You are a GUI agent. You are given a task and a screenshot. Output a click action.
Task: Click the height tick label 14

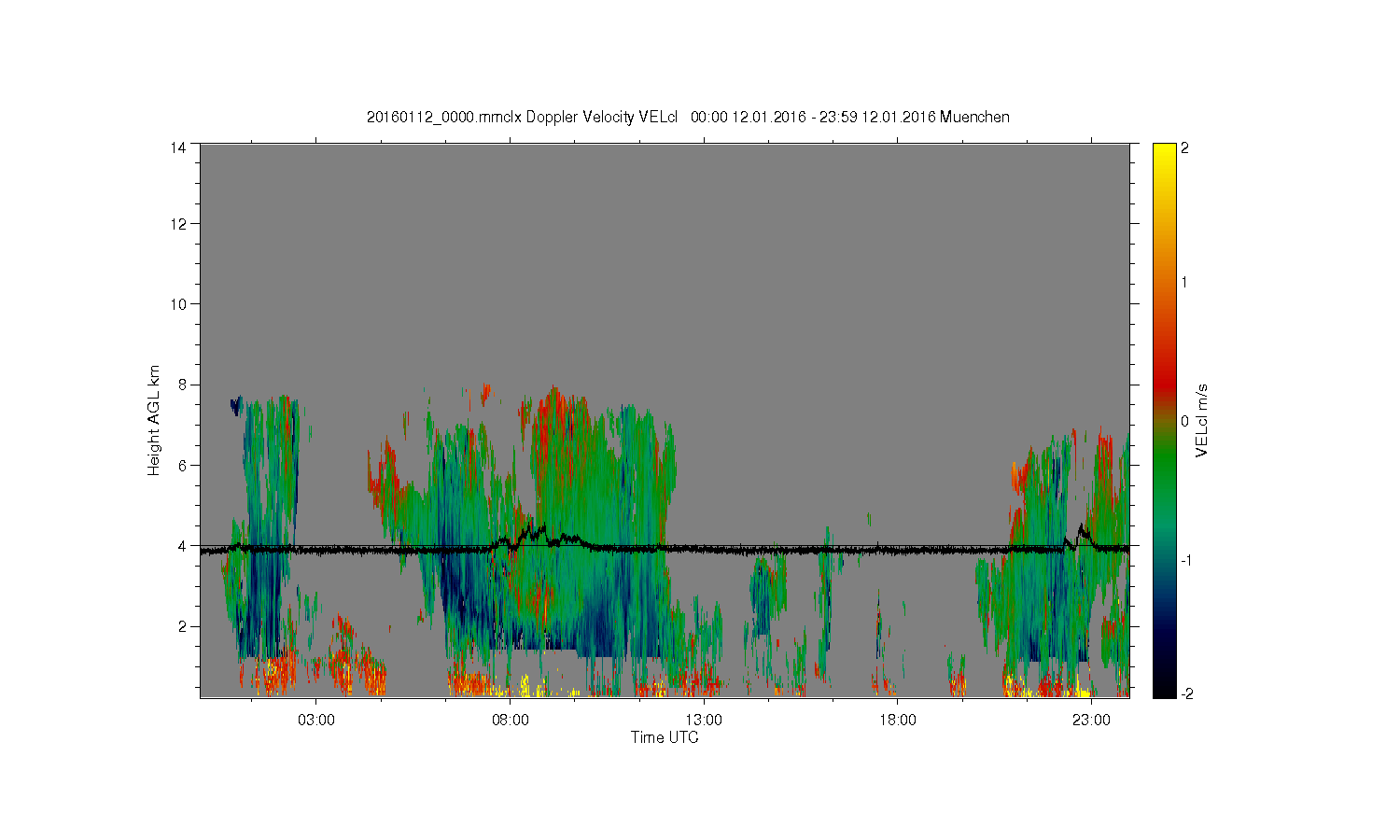coord(178,147)
